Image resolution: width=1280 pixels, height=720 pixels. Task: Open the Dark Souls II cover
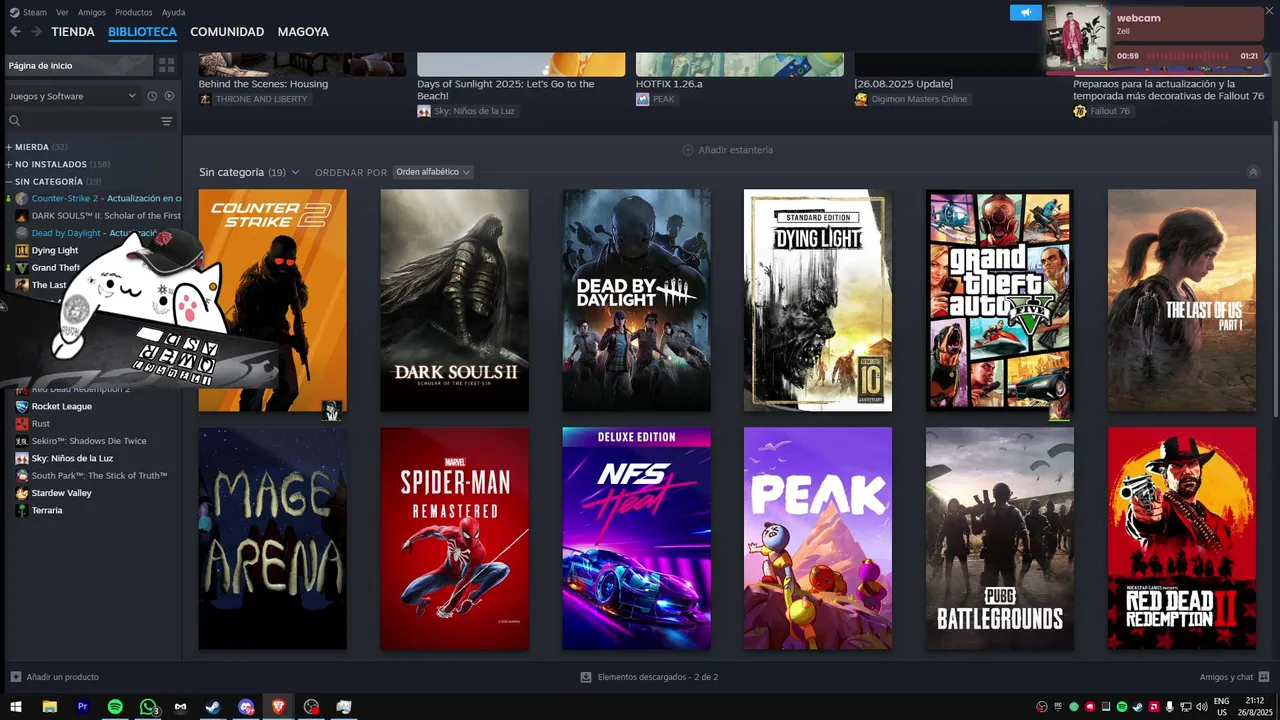coord(454,300)
